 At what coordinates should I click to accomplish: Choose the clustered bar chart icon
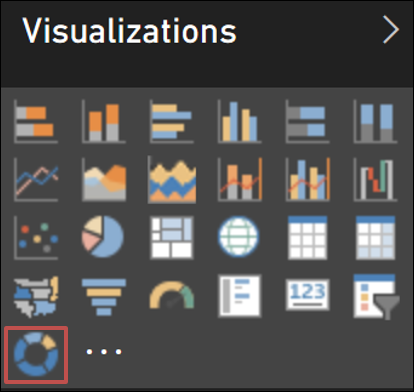coord(171,121)
